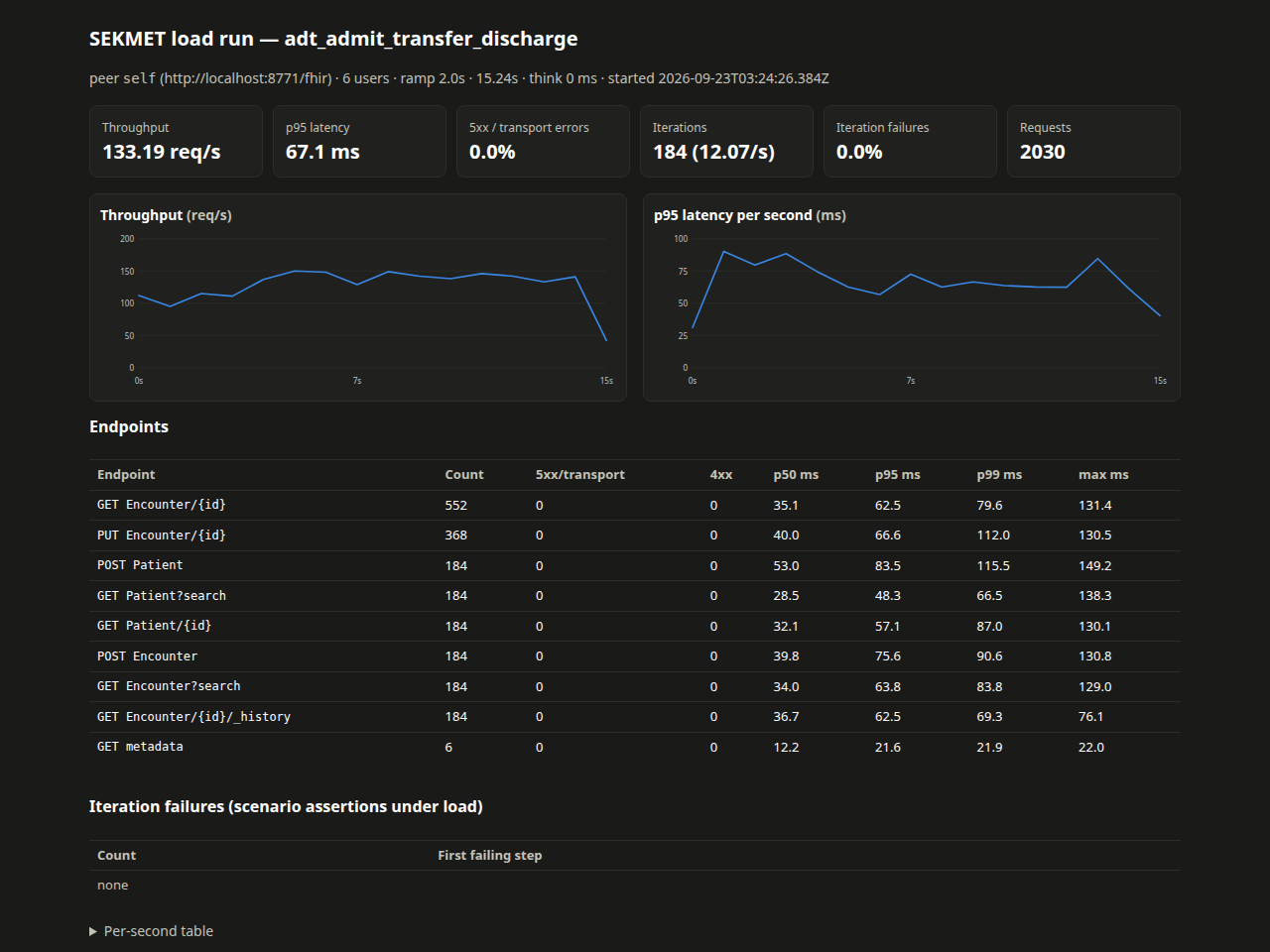Click the count 368 cell
This screenshot has width=1270, height=952.
pos(456,535)
